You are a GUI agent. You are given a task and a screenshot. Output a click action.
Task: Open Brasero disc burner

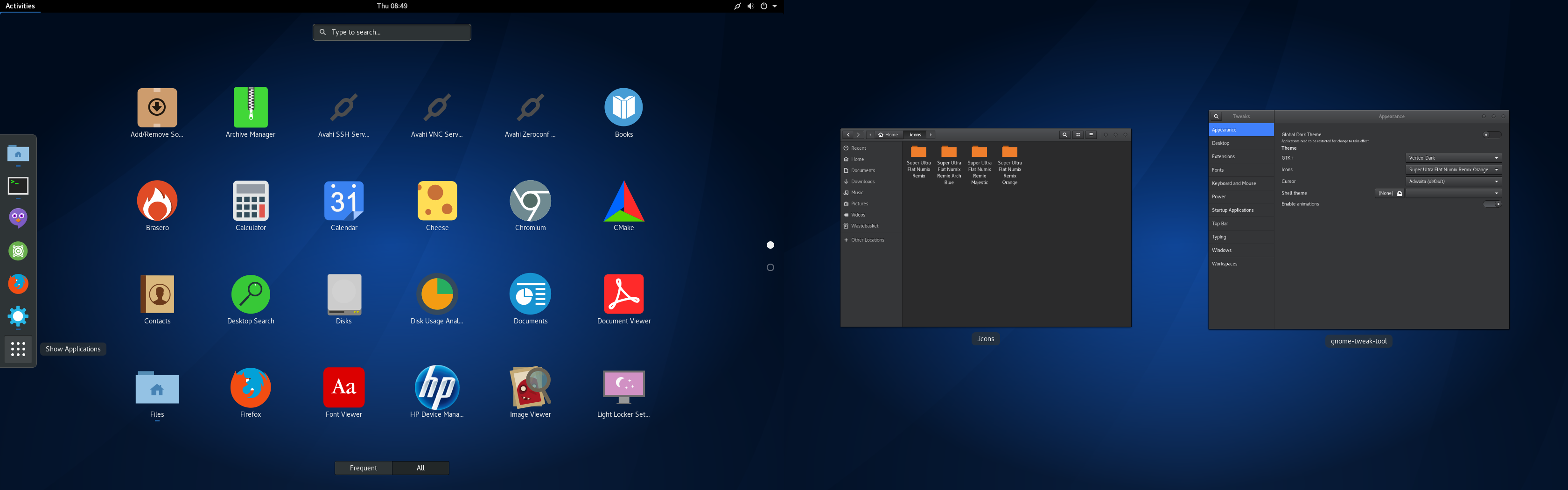[157, 206]
